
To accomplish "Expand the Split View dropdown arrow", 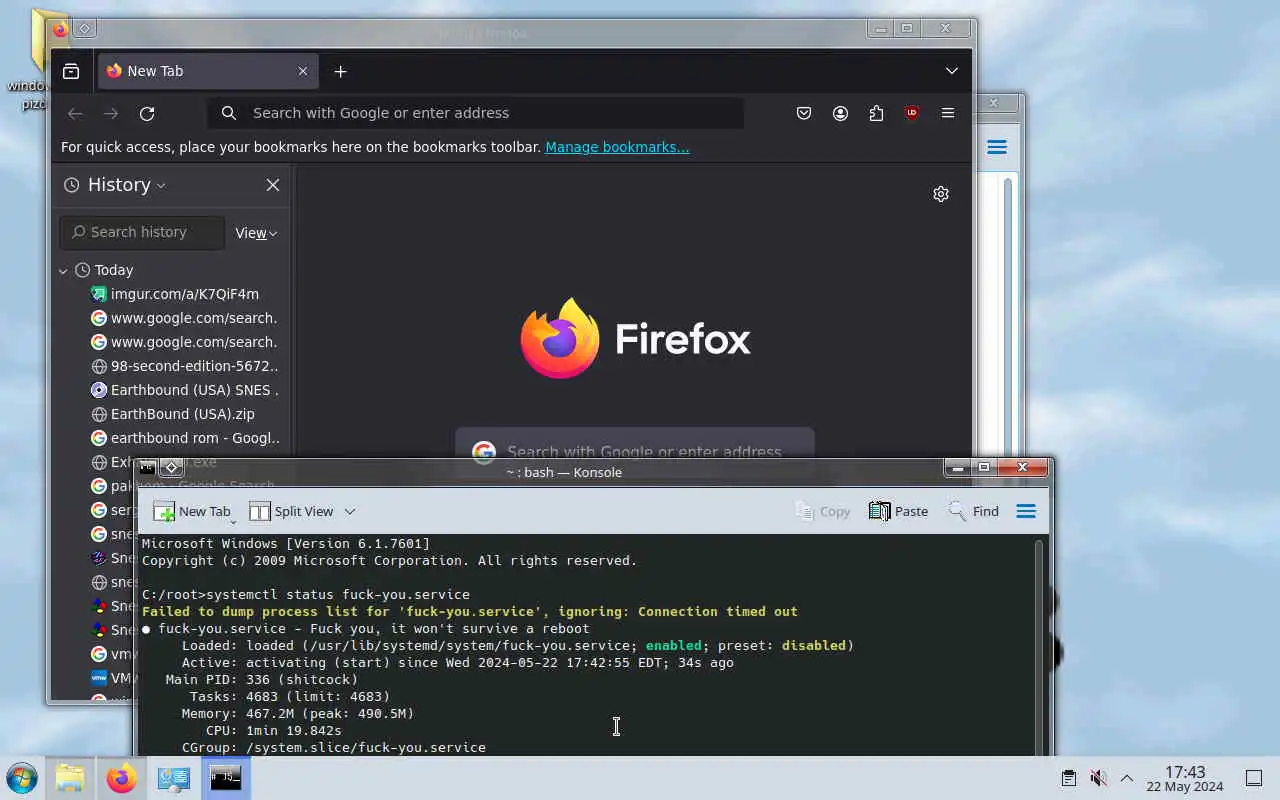I will [350, 511].
